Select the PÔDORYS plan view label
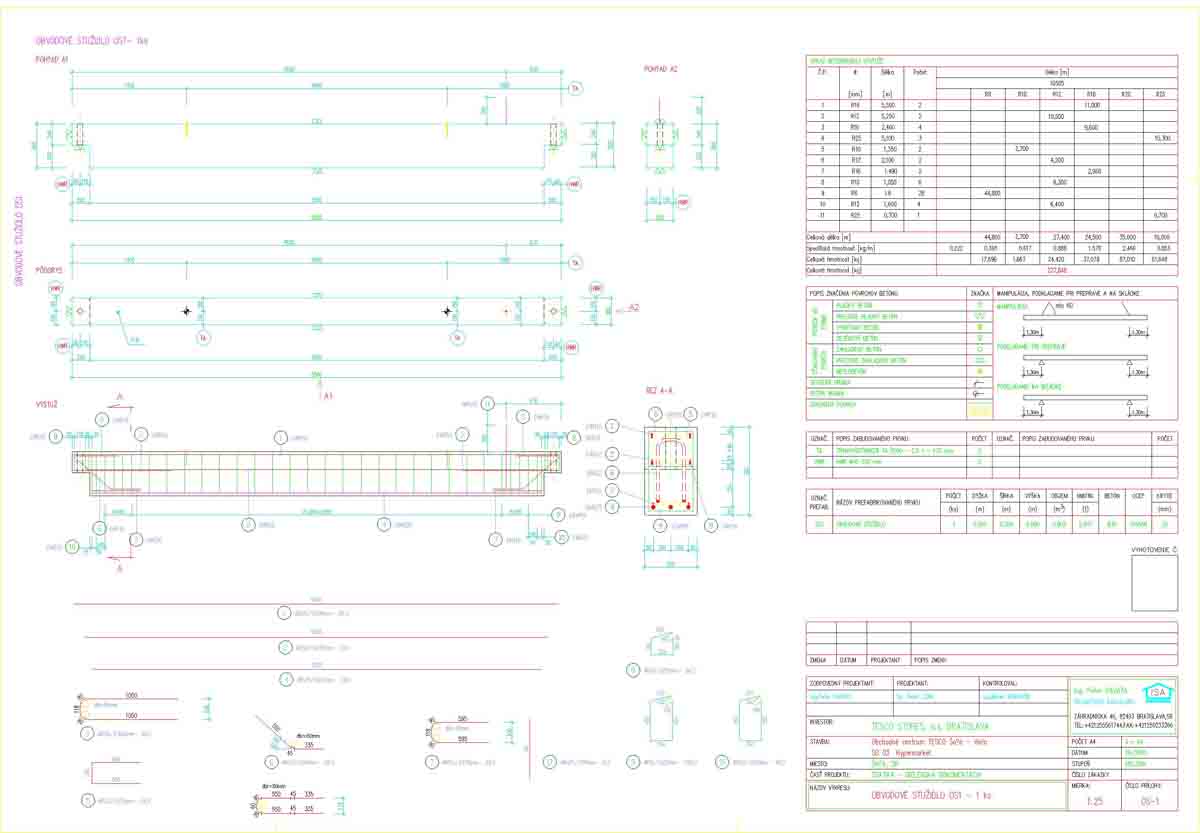 click(50, 270)
